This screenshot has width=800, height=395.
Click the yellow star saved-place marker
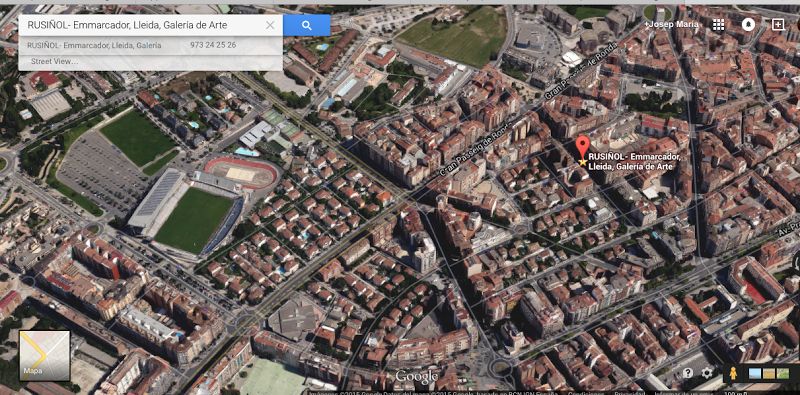coord(582,162)
